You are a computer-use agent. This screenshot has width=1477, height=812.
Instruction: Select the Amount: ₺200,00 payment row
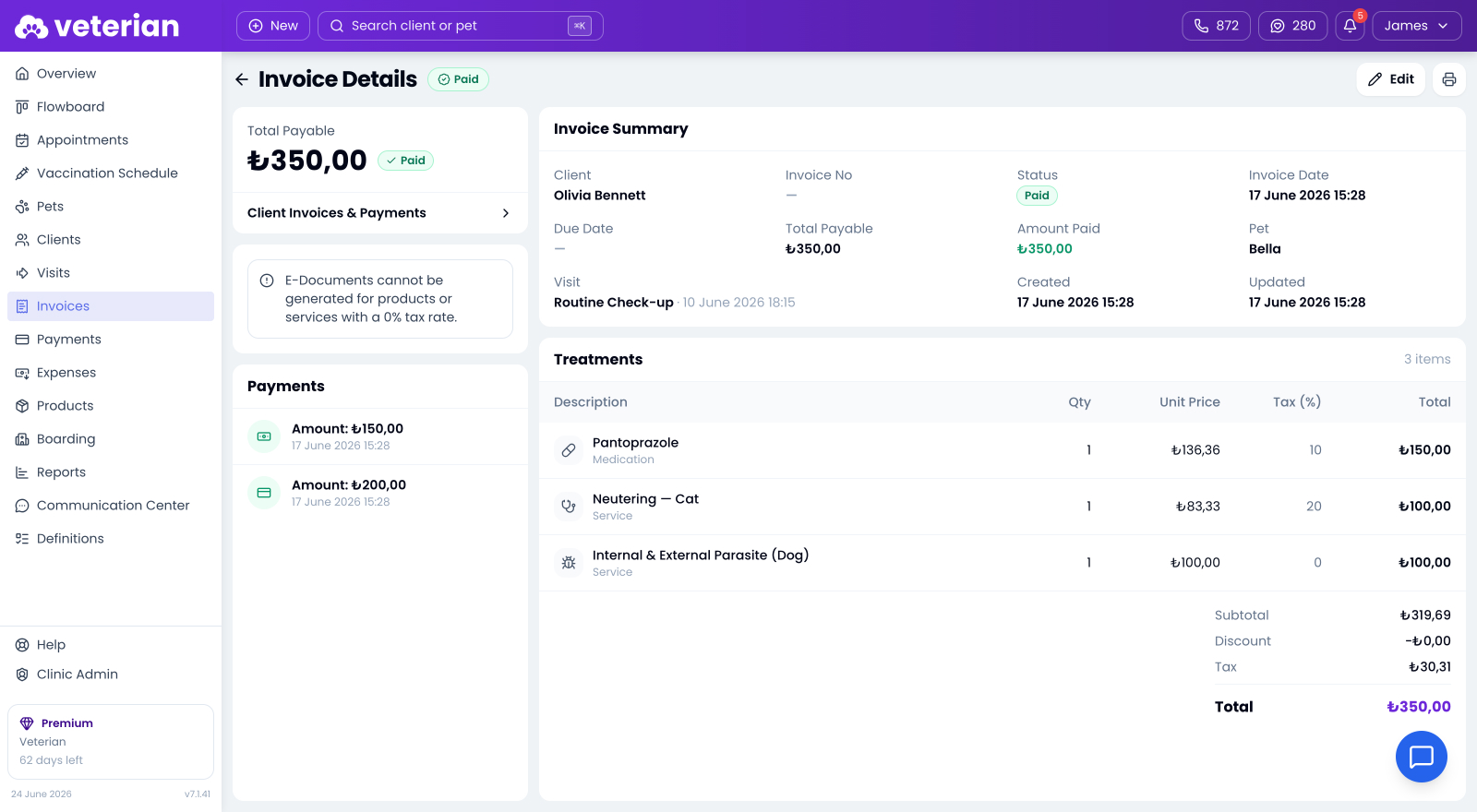pyautogui.click(x=380, y=493)
